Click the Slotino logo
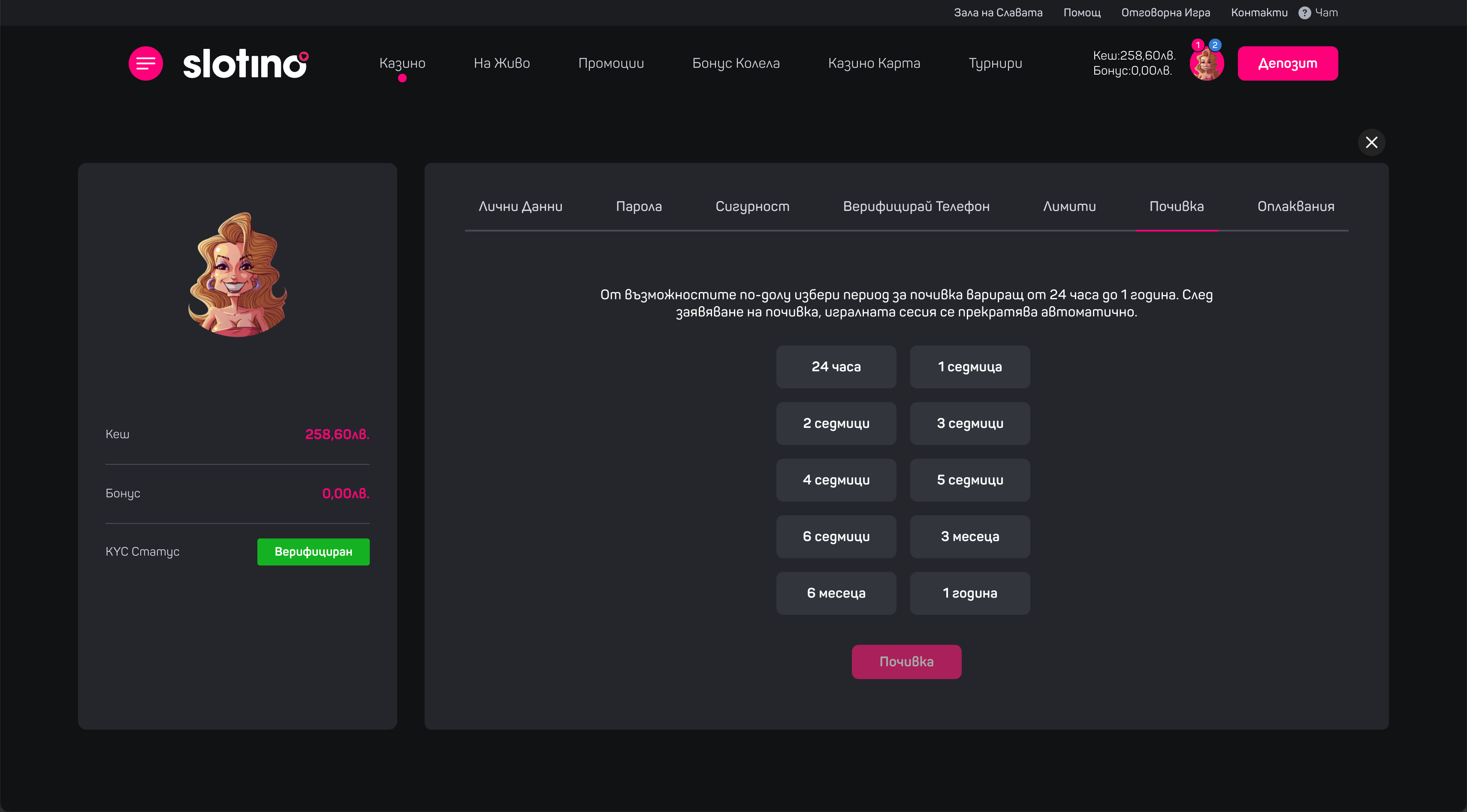This screenshot has width=1467, height=812. pyautogui.click(x=245, y=63)
